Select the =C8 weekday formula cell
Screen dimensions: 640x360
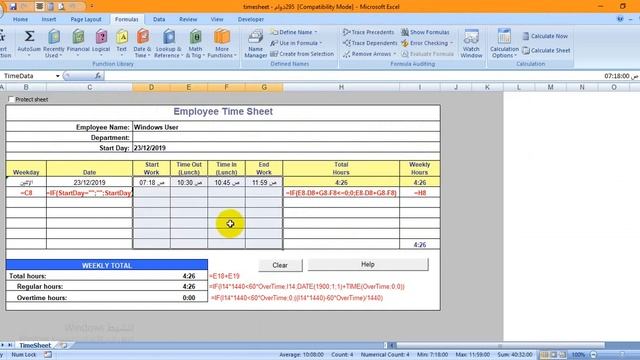coord(26,193)
